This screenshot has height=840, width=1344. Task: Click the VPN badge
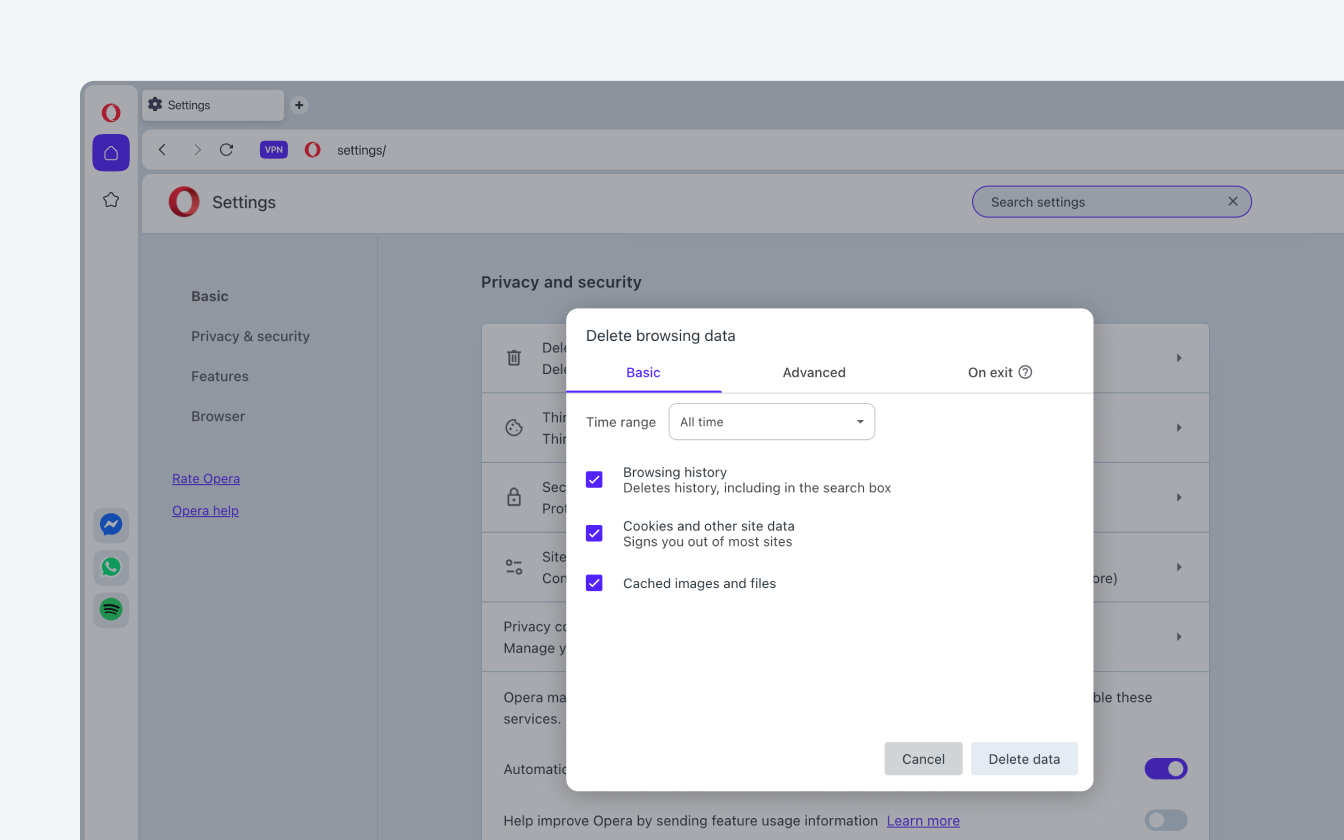(274, 150)
